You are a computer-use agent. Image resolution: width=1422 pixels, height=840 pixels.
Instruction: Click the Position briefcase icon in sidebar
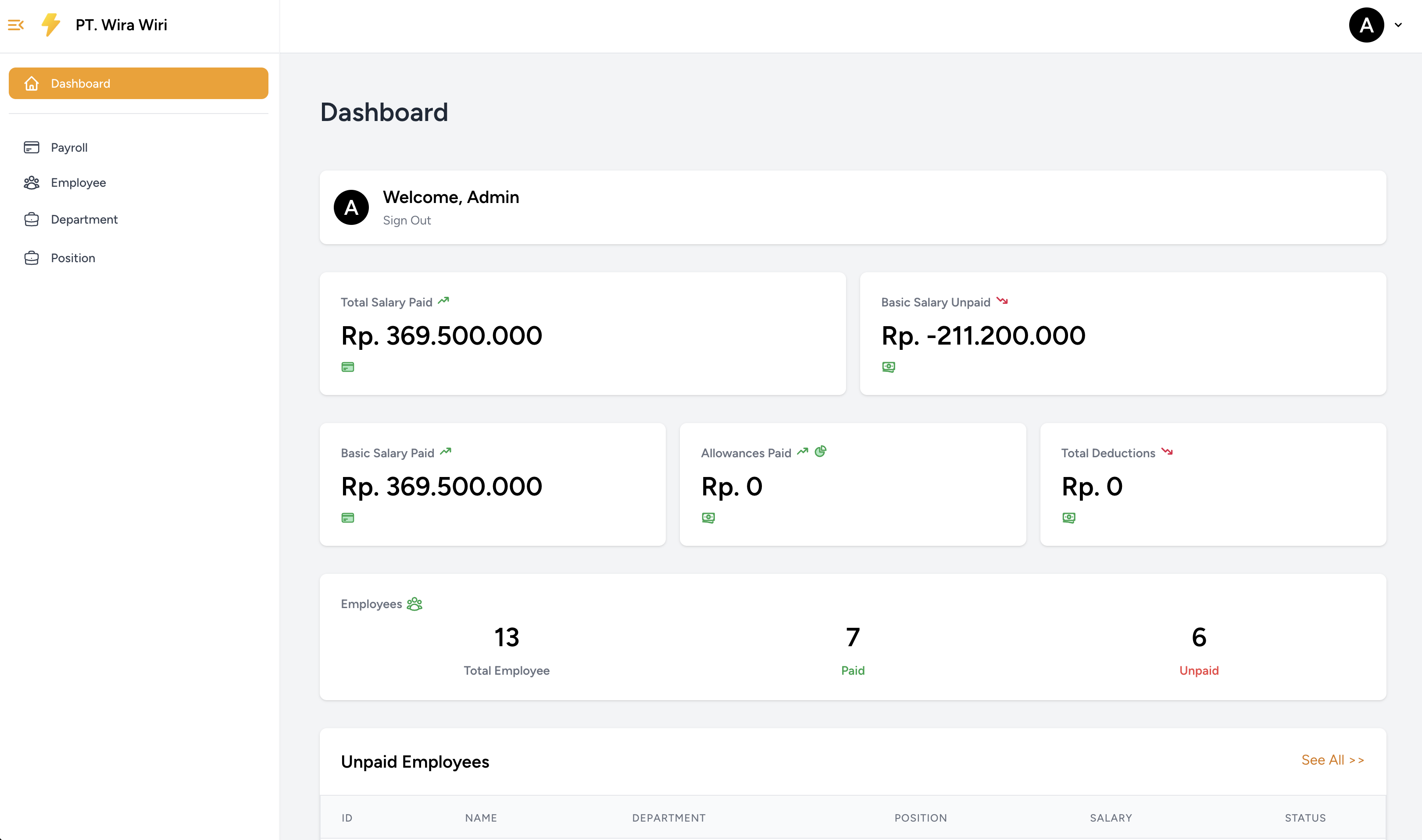pyautogui.click(x=32, y=257)
